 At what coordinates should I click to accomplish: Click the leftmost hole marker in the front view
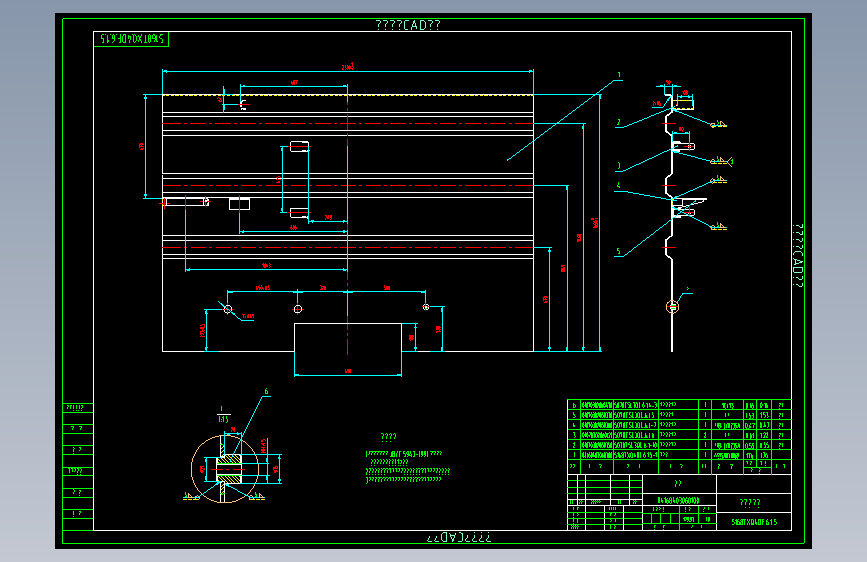[228, 309]
